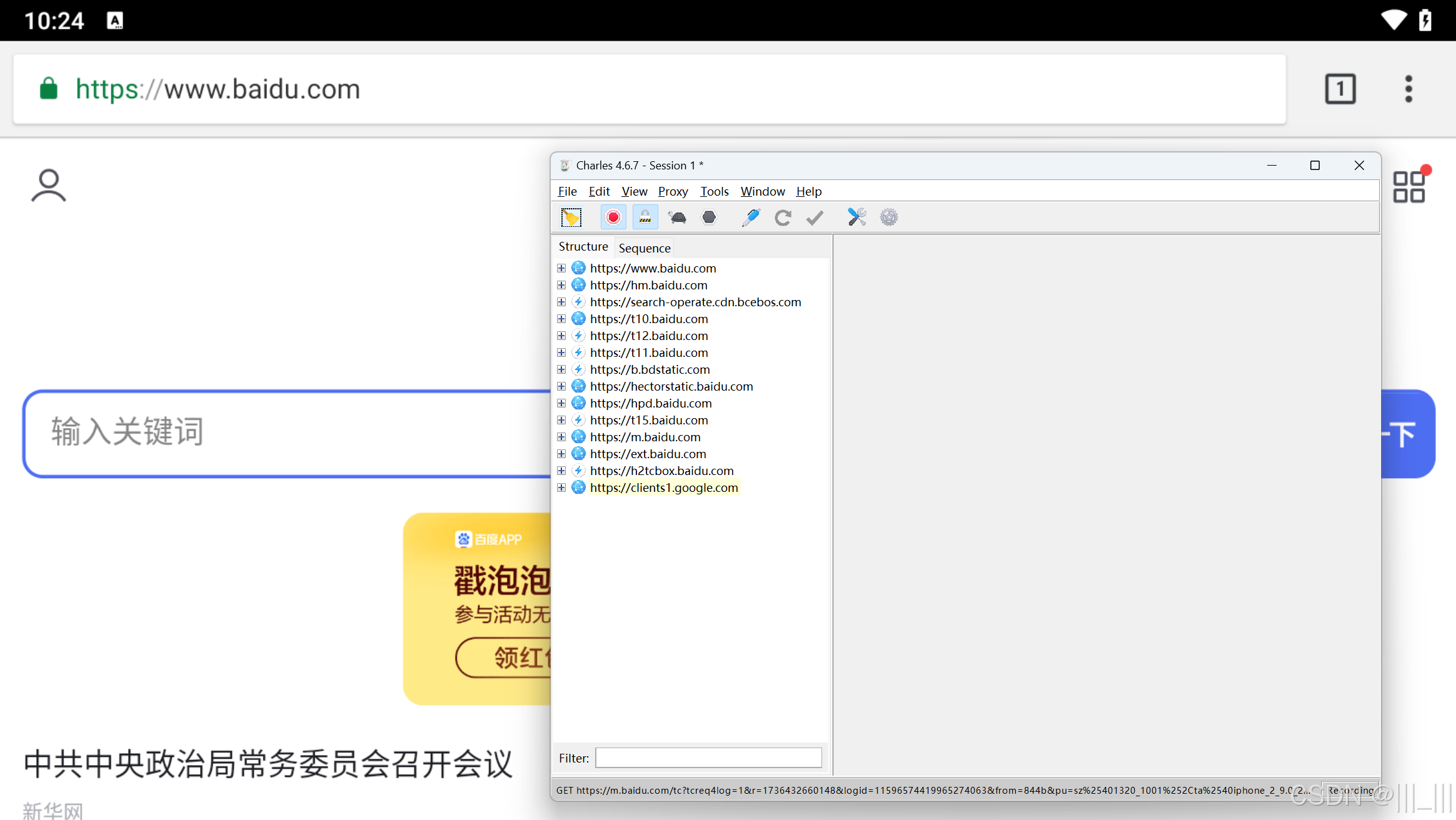The image size is (1456, 820).
Task: Select https://search-operate.cdn.bcebos.com host entry
Action: [695, 302]
